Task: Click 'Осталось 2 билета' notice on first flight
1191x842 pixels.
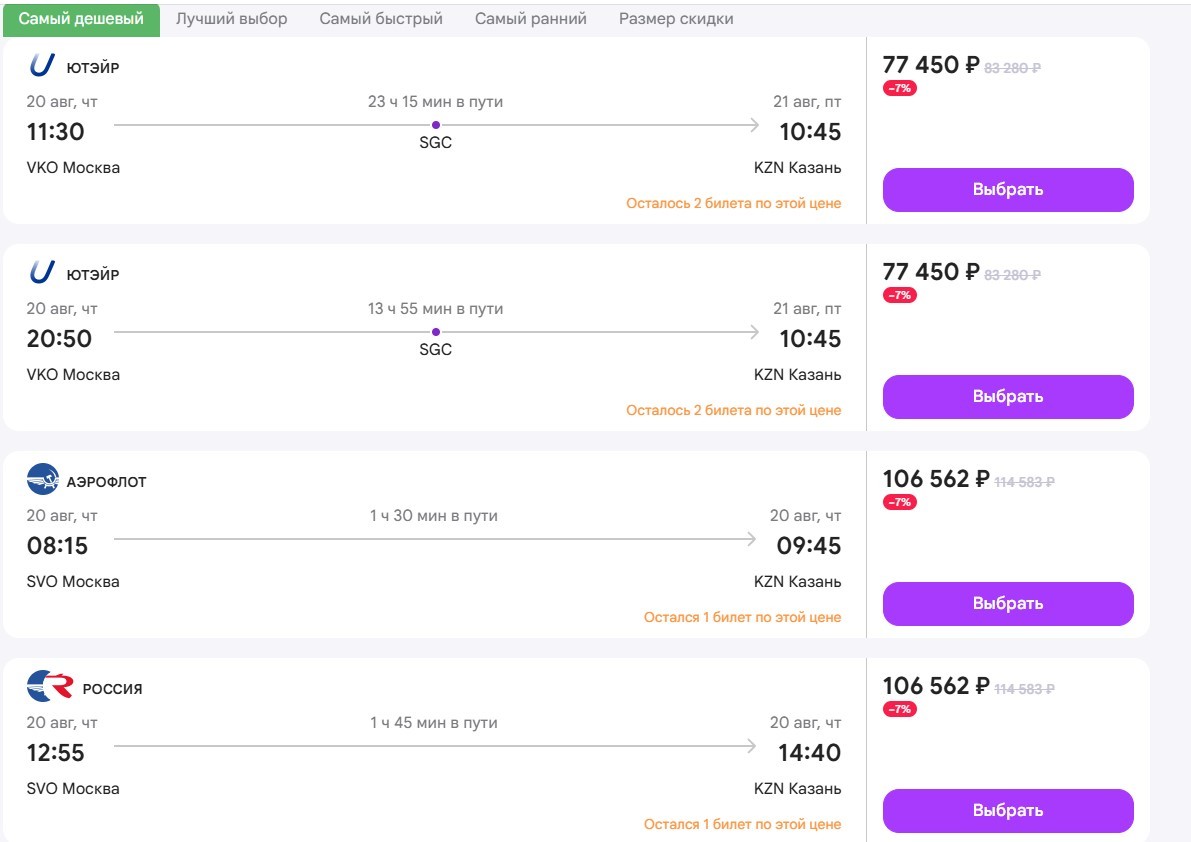Action: (733, 203)
